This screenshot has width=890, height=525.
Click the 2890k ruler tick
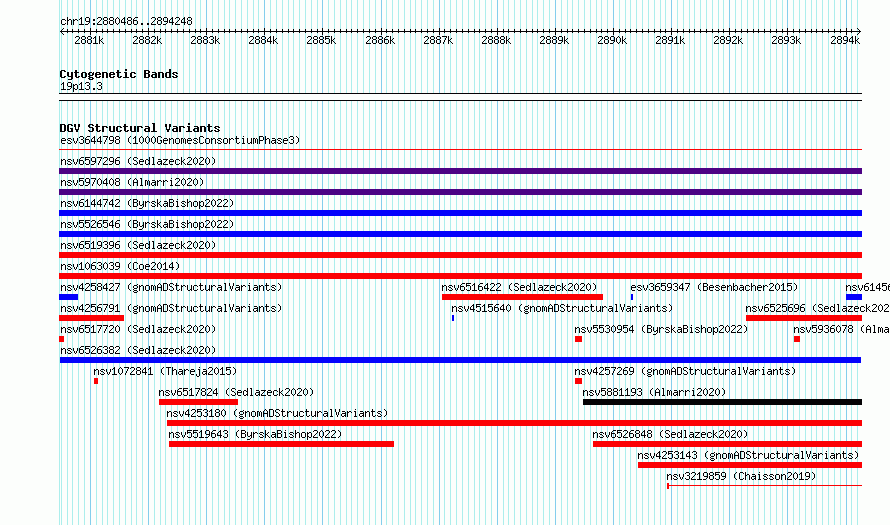click(612, 40)
